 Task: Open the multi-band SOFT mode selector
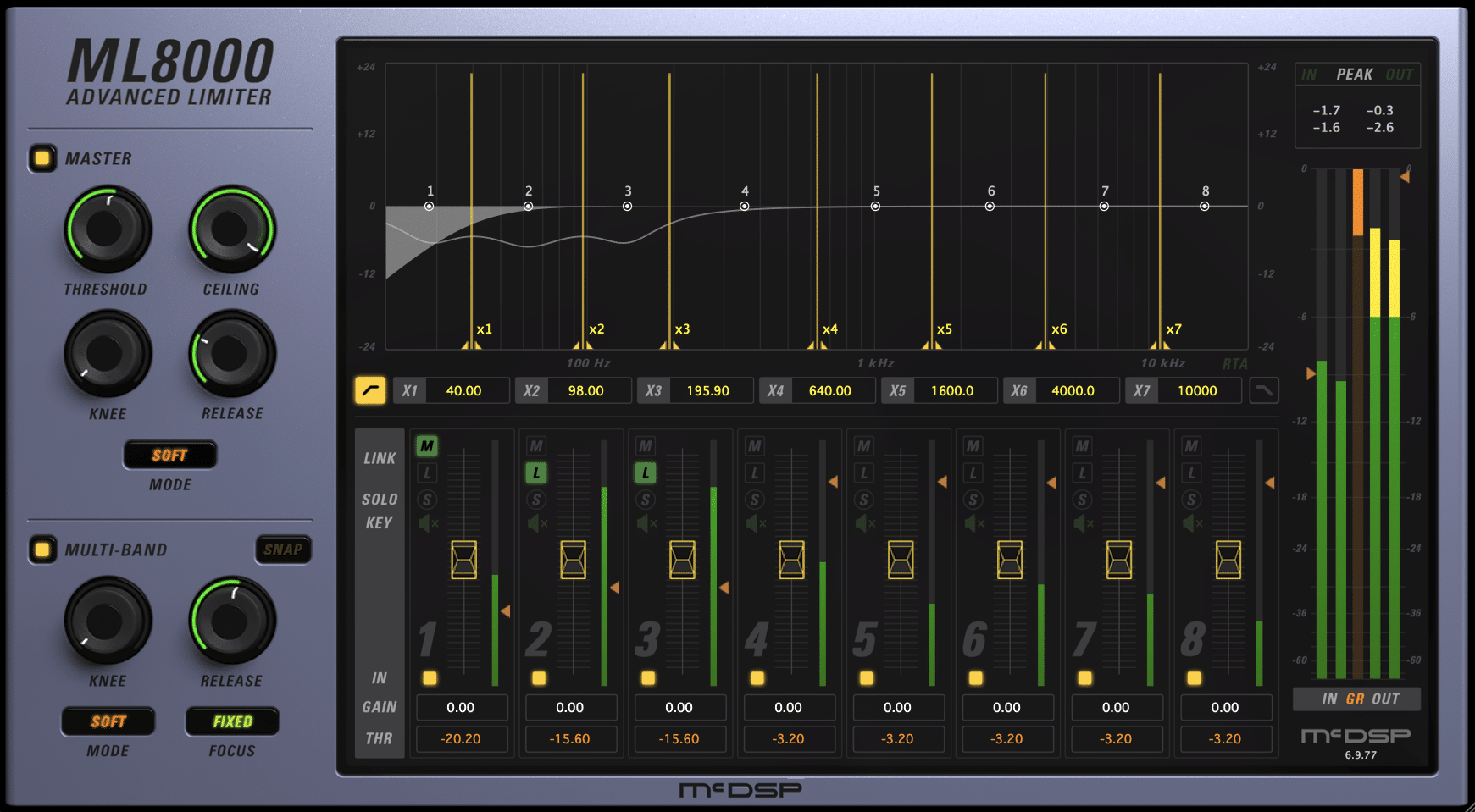108,722
